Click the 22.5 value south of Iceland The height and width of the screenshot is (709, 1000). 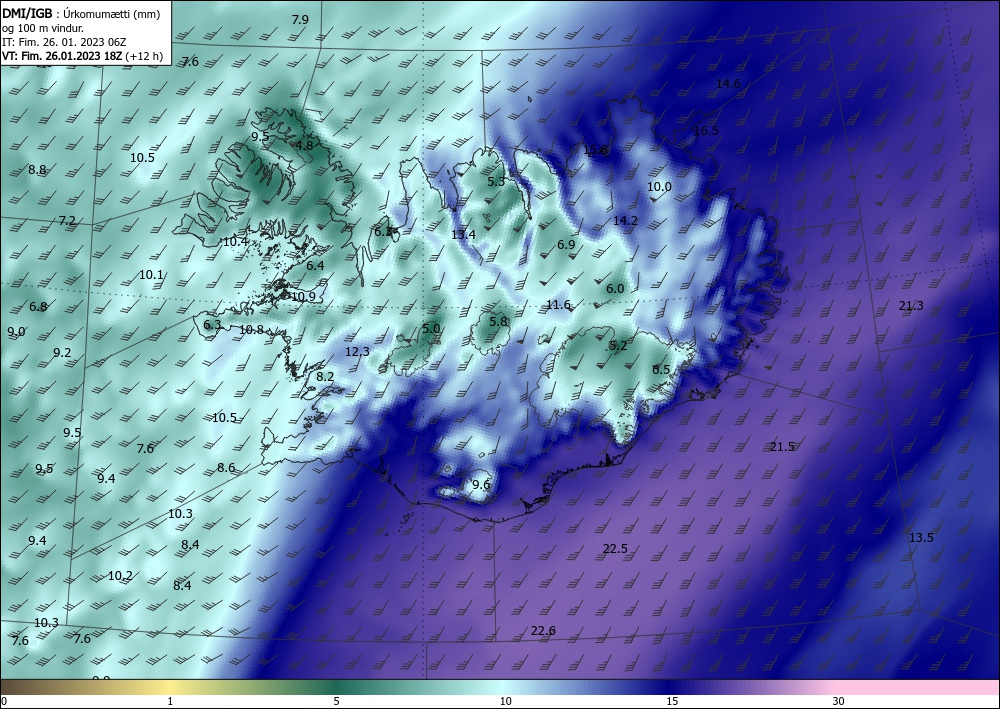click(x=615, y=548)
